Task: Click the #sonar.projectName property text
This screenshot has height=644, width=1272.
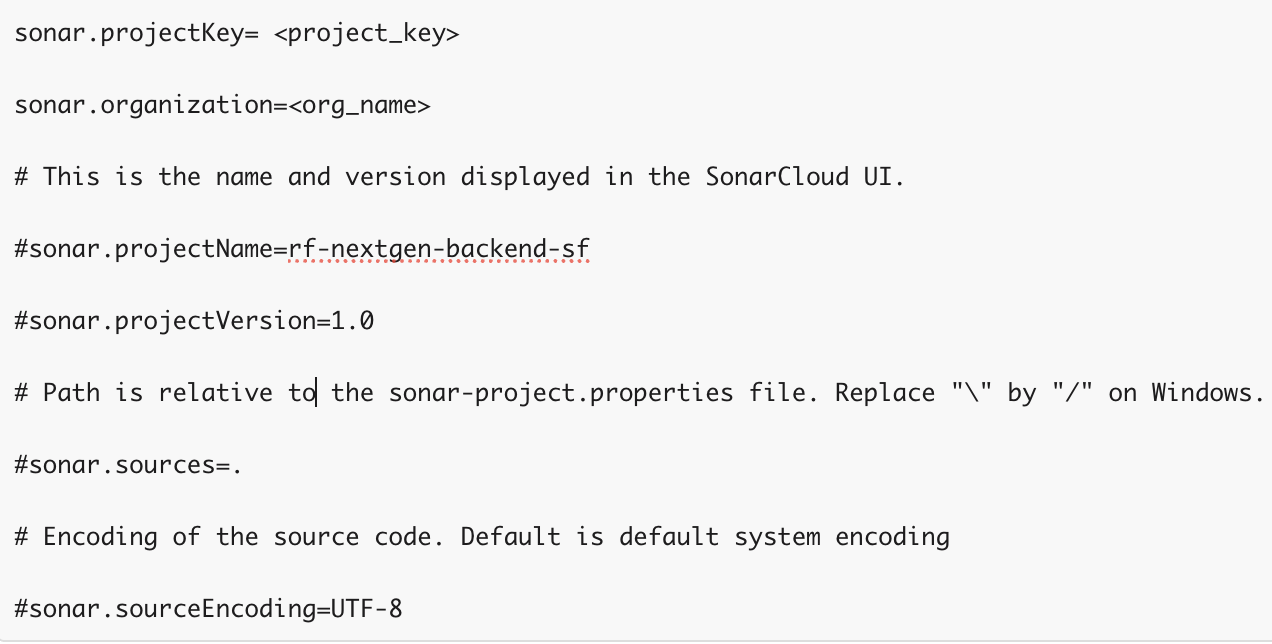Action: point(144,249)
